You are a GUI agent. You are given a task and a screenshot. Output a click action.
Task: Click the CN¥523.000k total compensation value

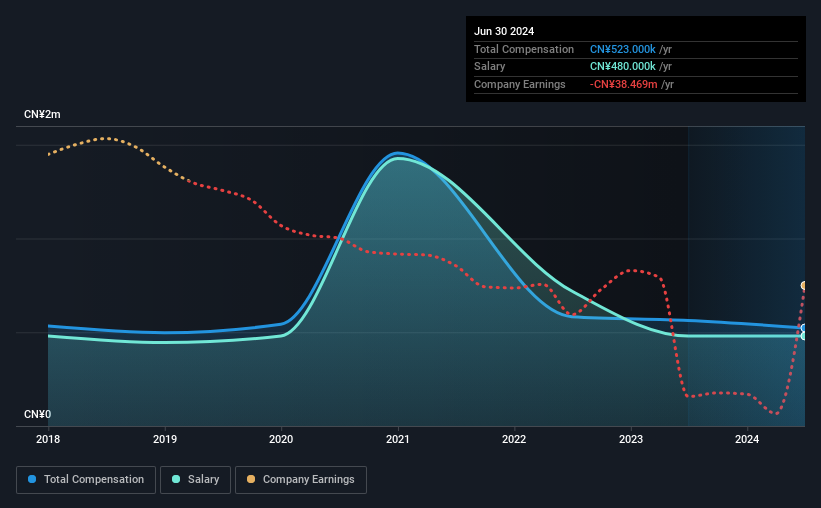pos(623,49)
